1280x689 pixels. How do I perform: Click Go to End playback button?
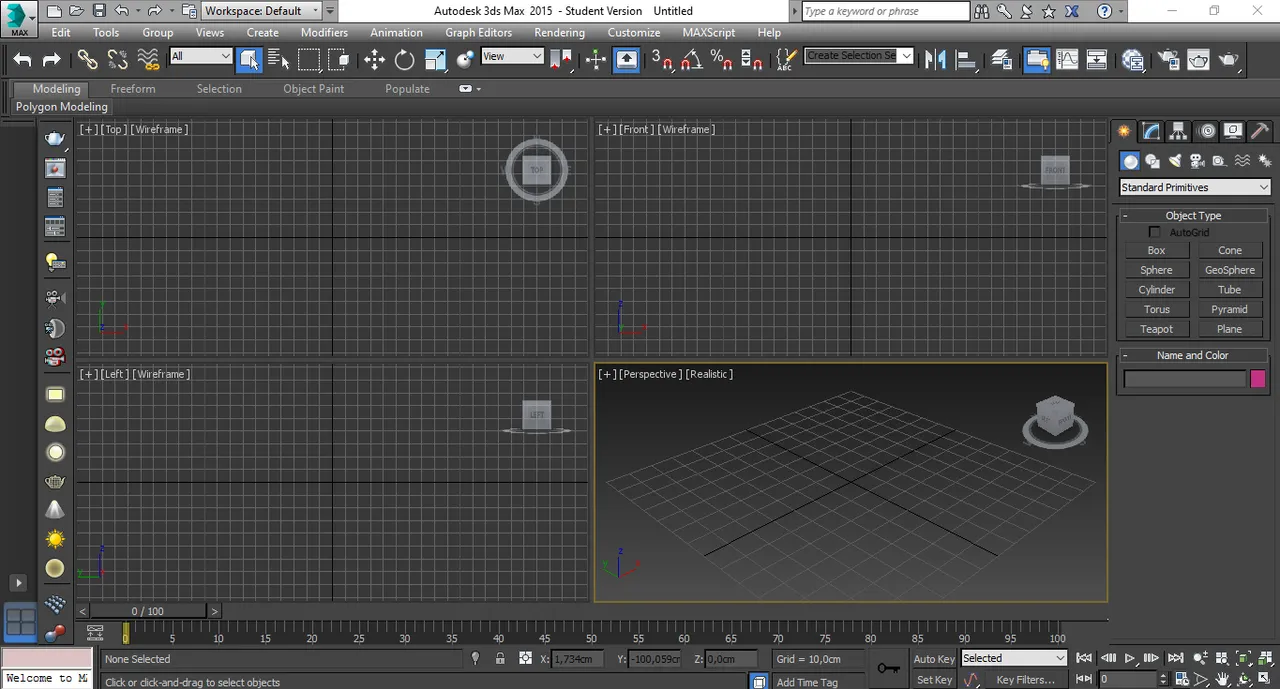click(1175, 658)
